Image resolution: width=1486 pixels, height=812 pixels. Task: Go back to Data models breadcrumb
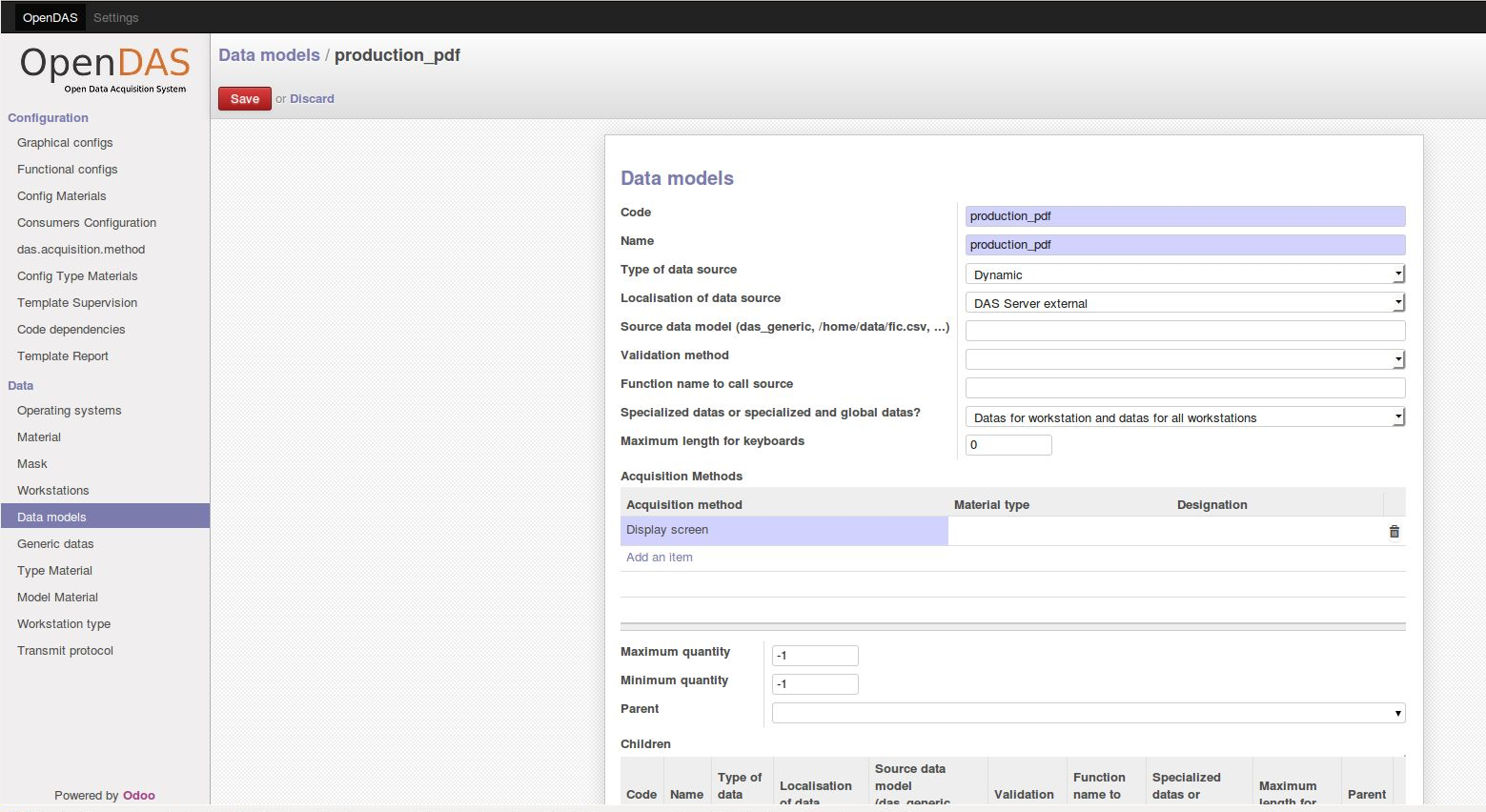tap(269, 55)
